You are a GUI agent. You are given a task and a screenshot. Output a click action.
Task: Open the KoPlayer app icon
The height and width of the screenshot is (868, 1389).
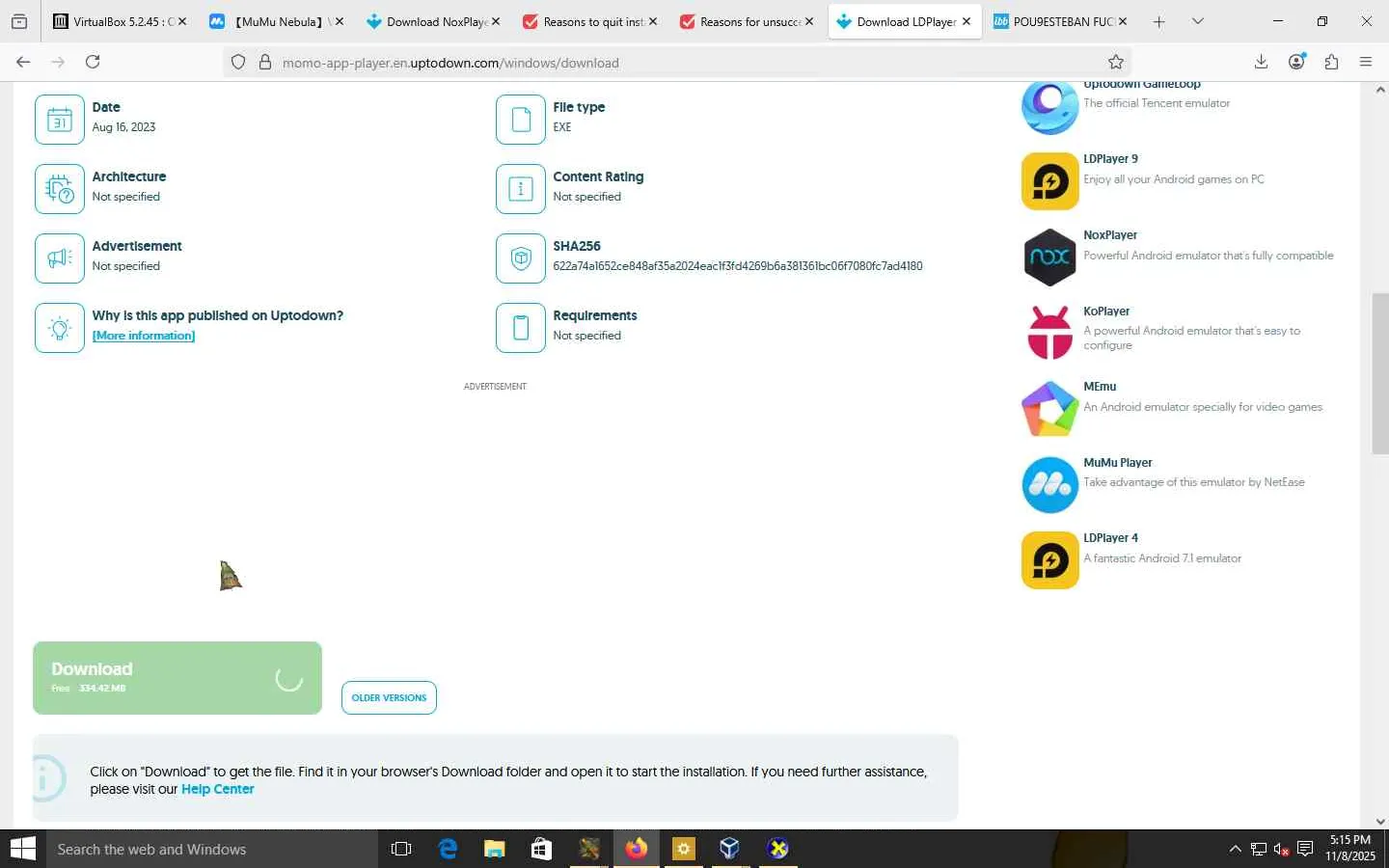1049,333
